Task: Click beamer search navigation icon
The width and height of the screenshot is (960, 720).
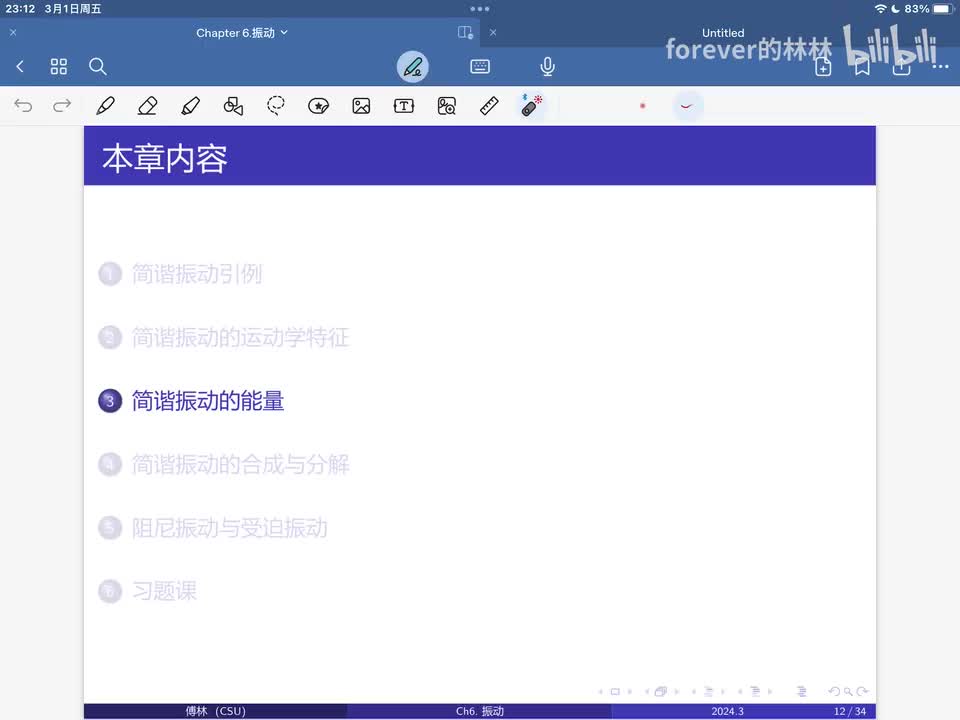Action: coord(848,692)
